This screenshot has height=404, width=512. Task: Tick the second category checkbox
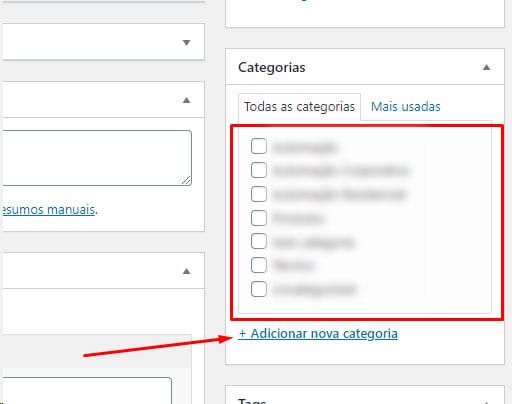click(x=259, y=170)
